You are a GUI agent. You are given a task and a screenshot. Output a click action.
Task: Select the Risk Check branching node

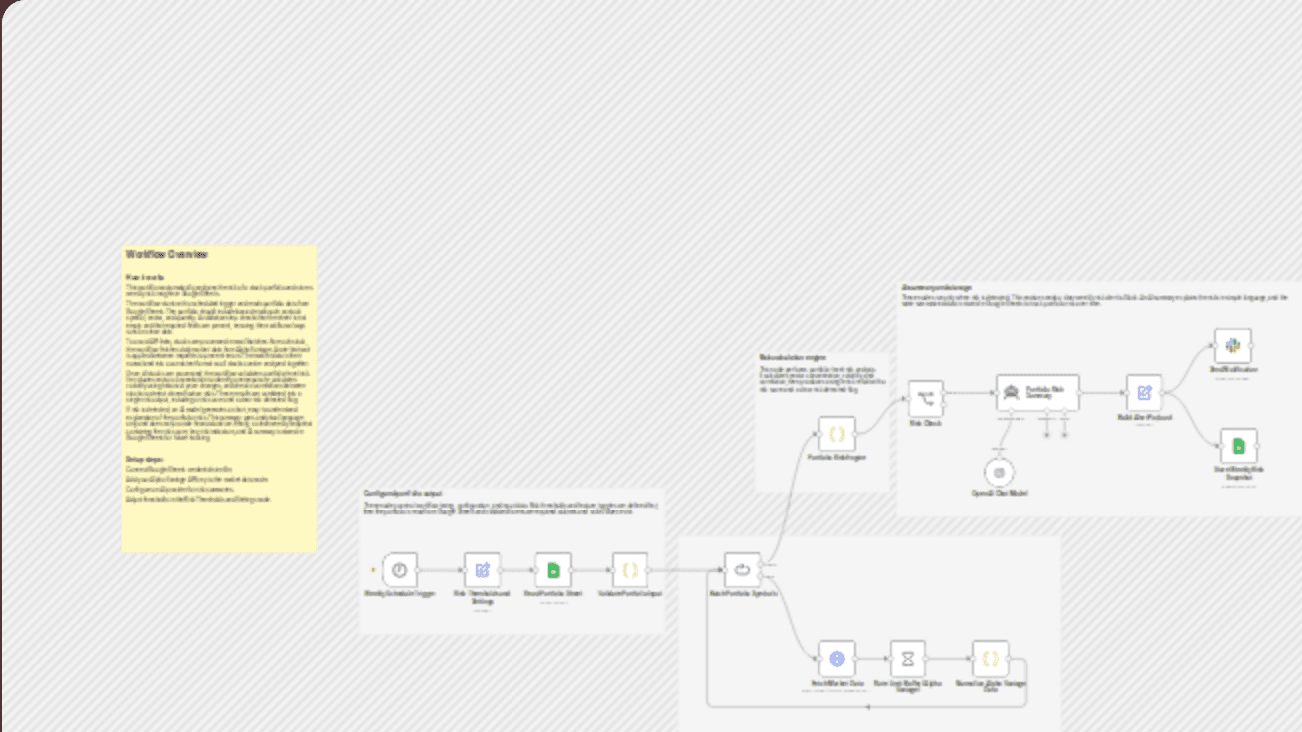coord(926,398)
